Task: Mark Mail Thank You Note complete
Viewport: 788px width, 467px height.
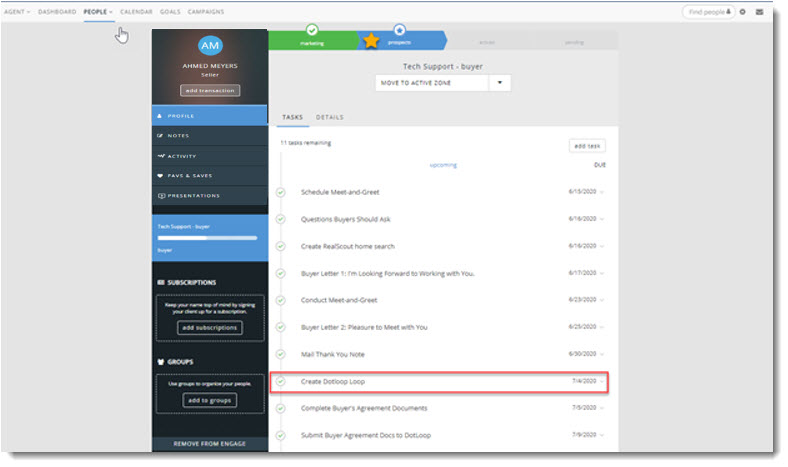Action: pyautogui.click(x=281, y=354)
